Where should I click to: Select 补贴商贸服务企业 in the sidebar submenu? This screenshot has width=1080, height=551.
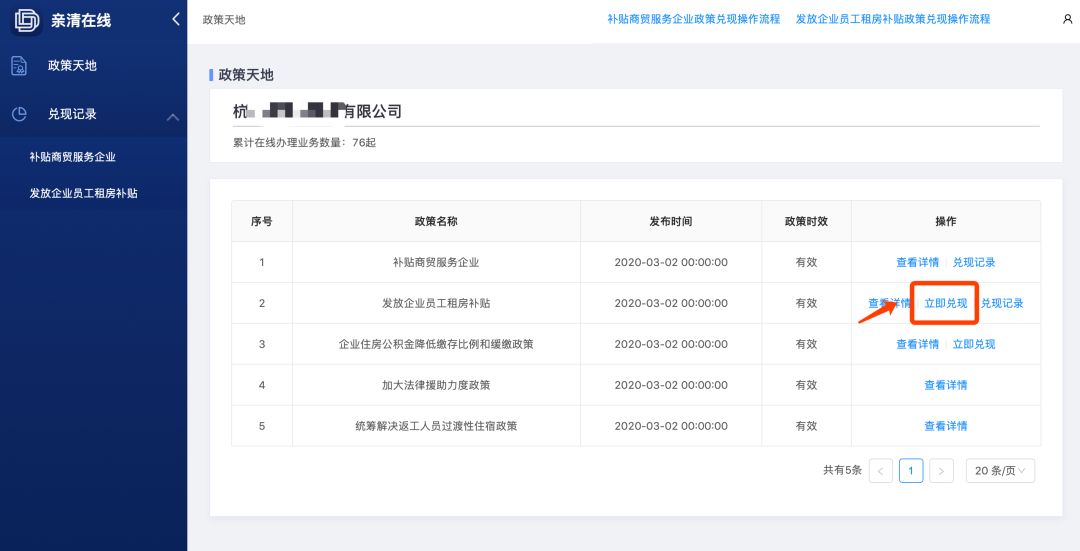[72, 157]
